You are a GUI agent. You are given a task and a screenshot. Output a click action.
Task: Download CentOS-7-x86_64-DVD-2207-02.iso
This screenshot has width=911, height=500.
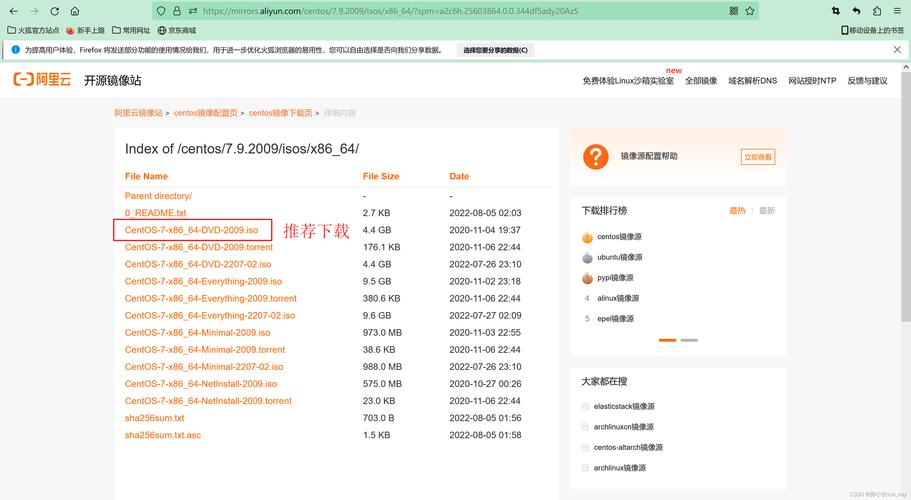(198, 264)
